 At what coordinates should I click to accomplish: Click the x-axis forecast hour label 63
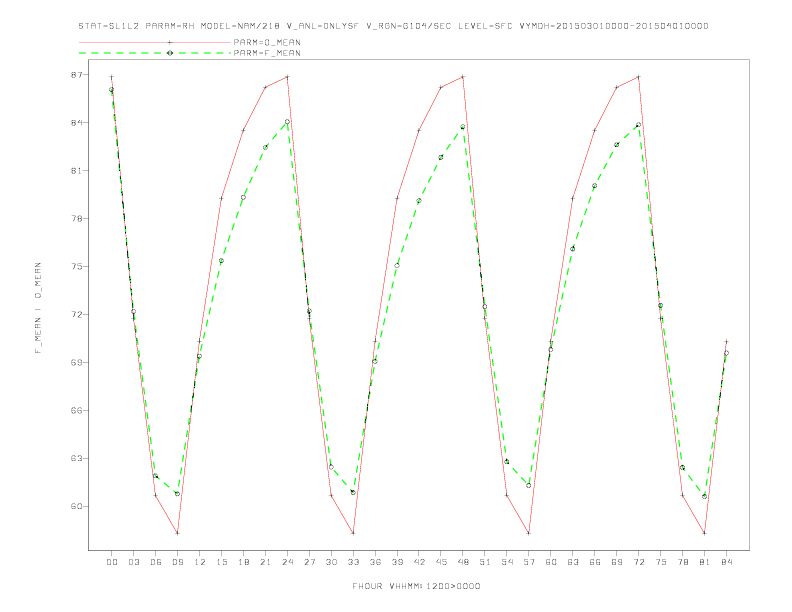click(573, 562)
